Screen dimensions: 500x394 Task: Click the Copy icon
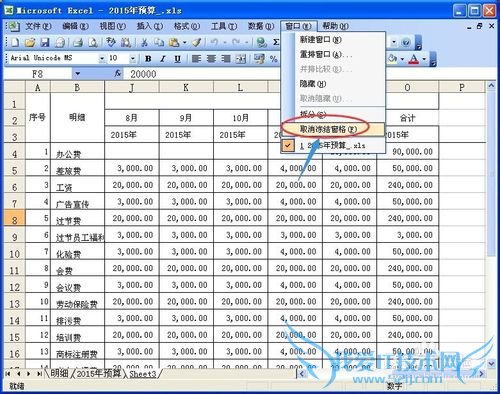(159, 42)
